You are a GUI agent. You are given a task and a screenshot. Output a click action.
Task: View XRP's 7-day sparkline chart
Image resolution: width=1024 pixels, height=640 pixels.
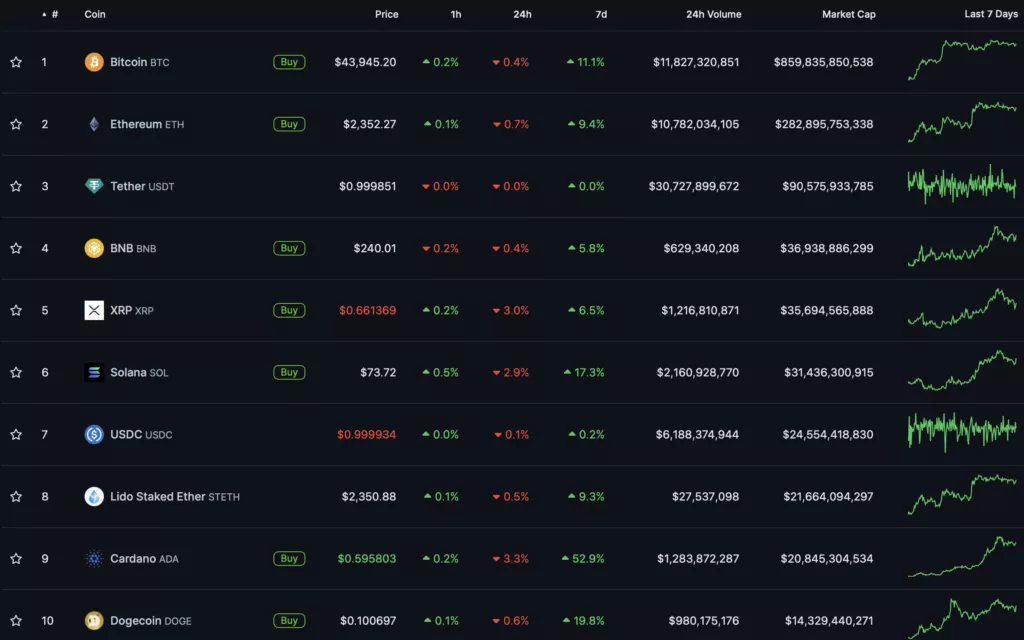point(962,308)
